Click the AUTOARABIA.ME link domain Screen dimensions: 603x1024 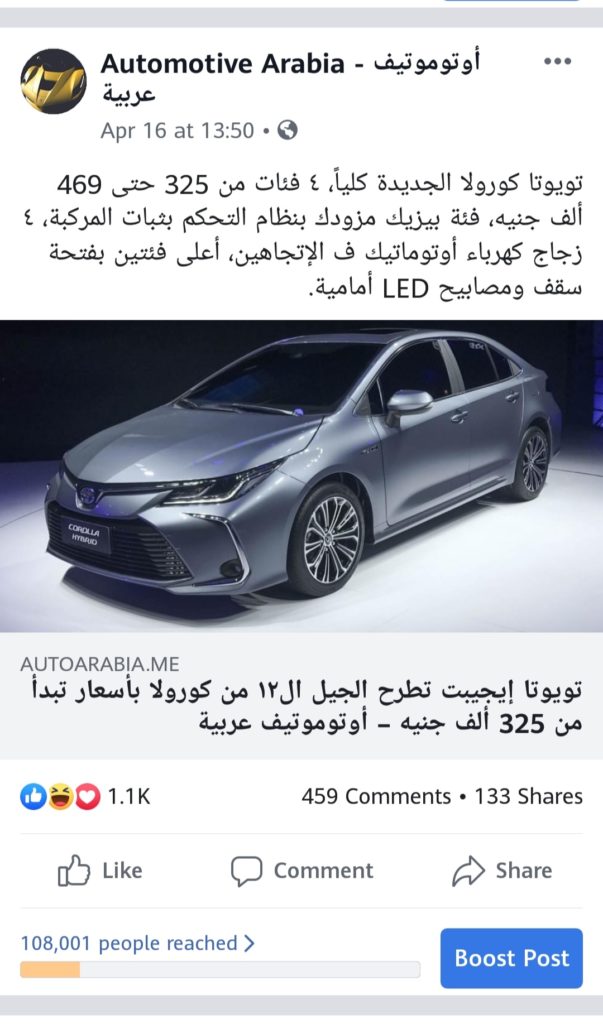(x=100, y=664)
